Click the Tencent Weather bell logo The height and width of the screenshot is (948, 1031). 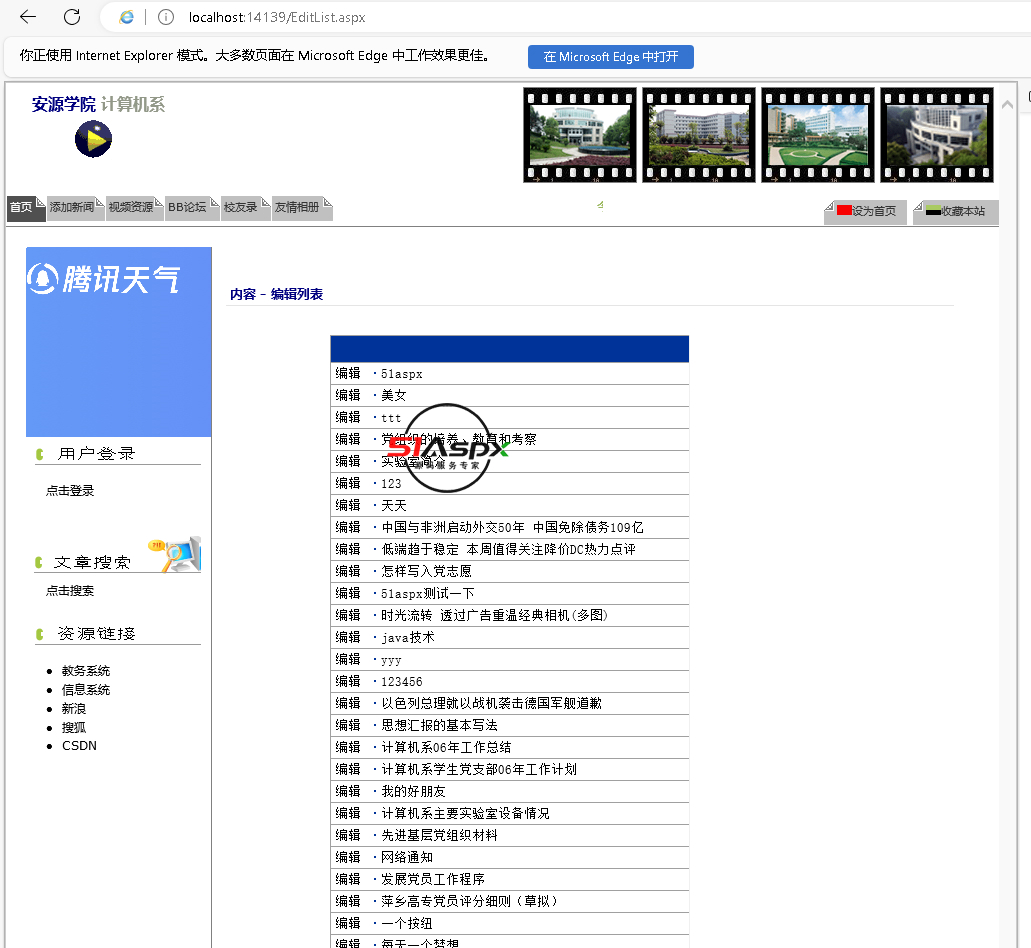pos(42,278)
